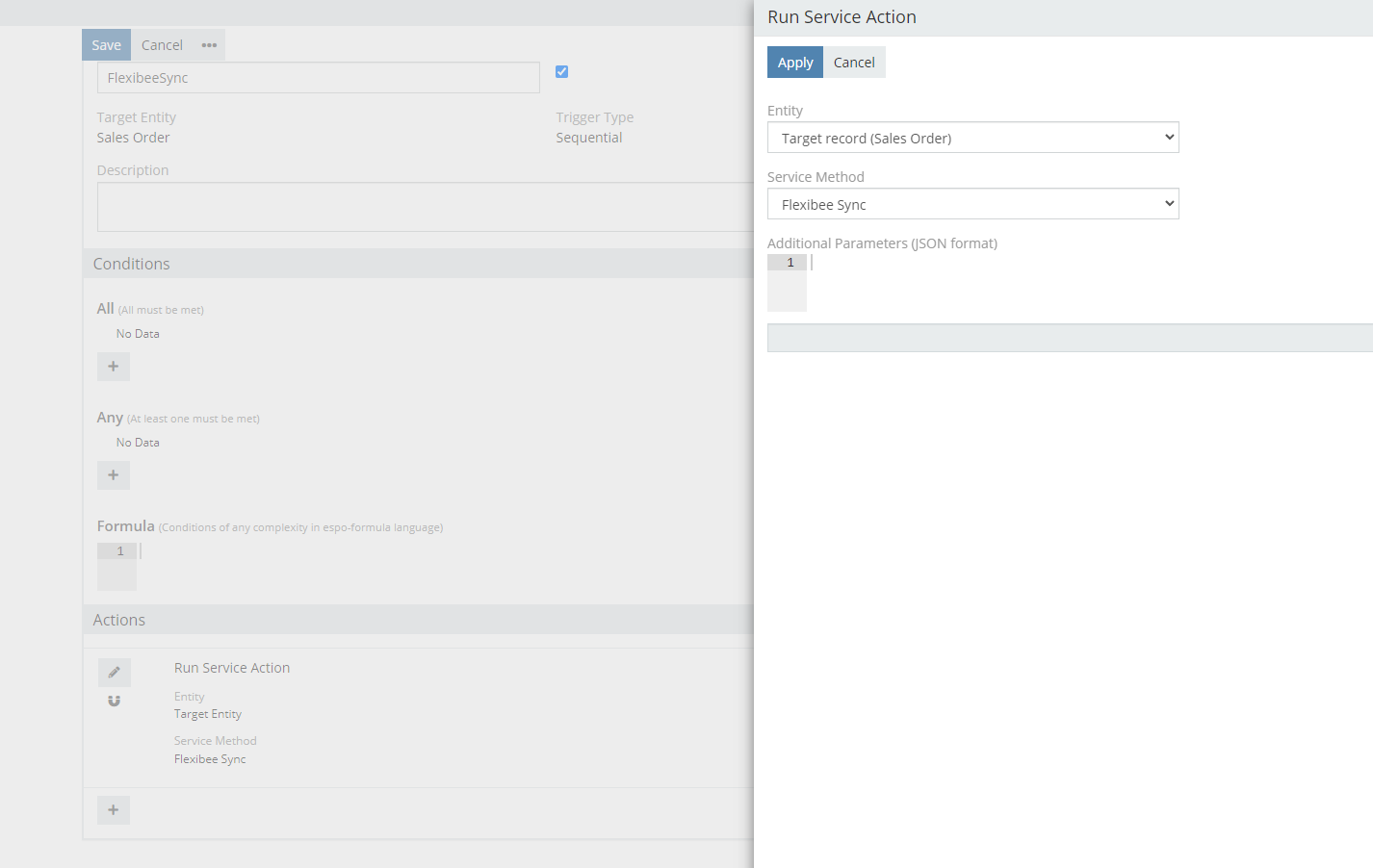Screen dimensions: 1373x868
Task: Add a condition under Any section
Action: click(114, 475)
